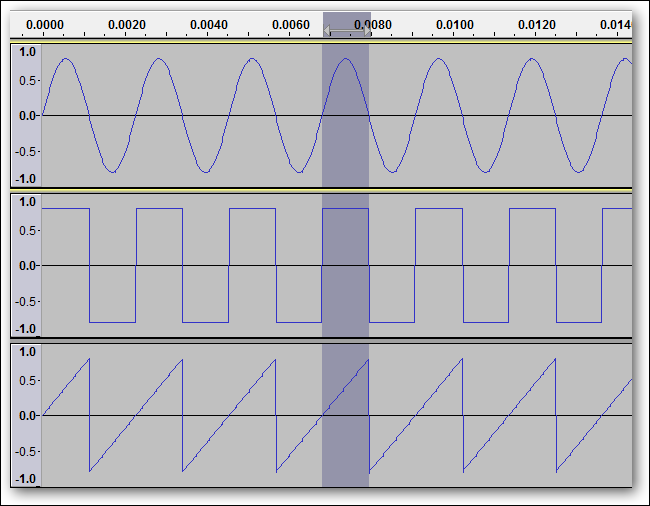
Task: Click 0.0 on the sawtooth track's vertical scale
Action: pos(27,416)
